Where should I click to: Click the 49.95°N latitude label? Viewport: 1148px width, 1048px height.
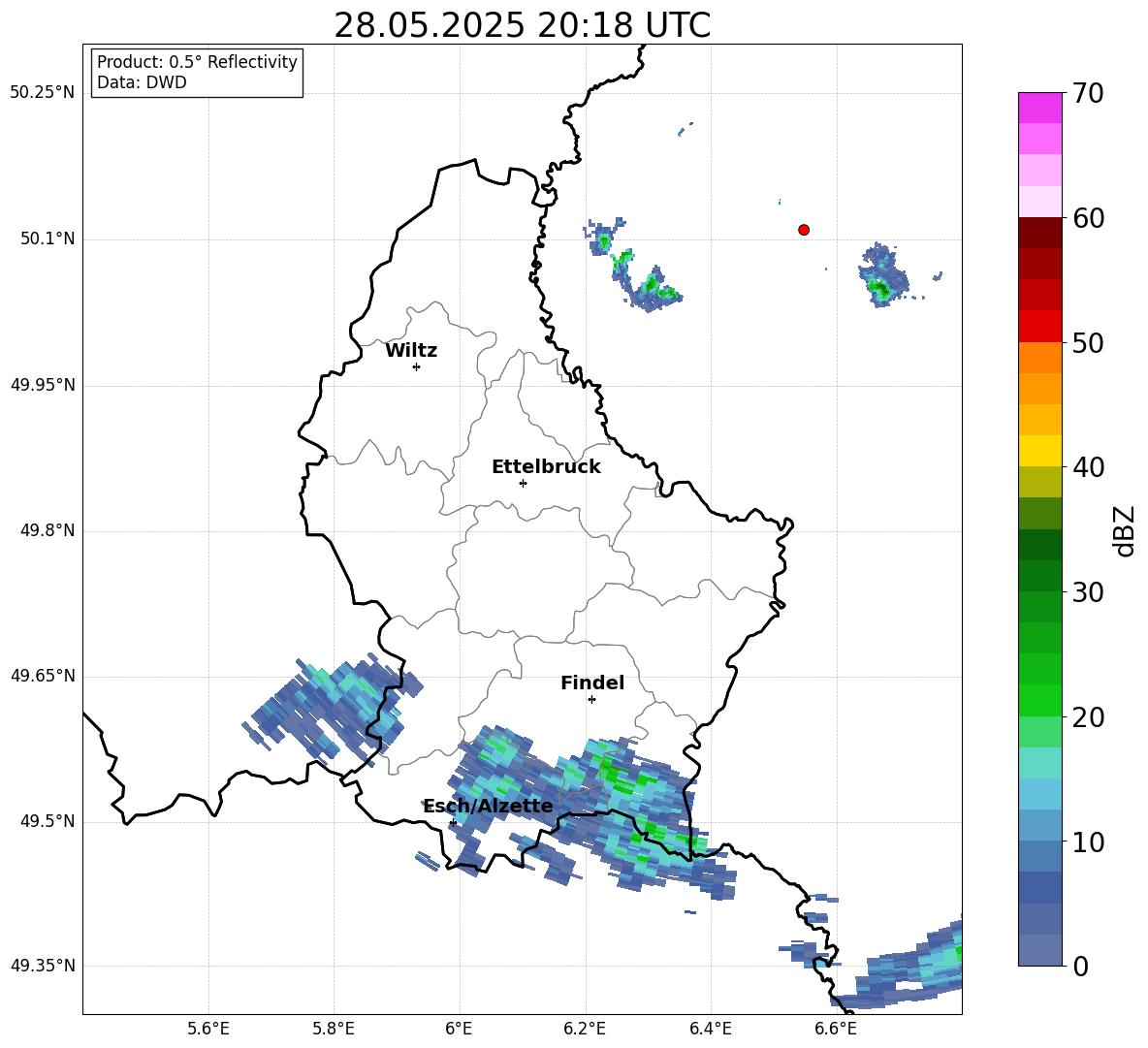tap(43, 385)
